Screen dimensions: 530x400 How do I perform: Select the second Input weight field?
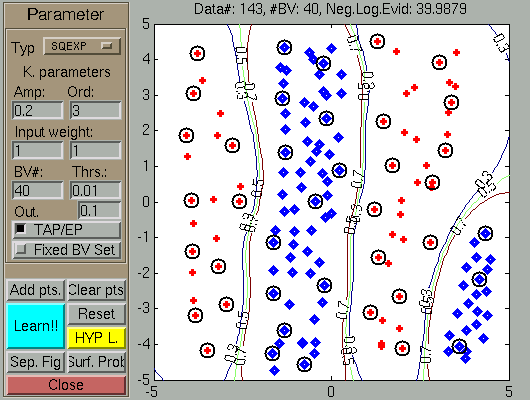pyautogui.click(x=95, y=150)
